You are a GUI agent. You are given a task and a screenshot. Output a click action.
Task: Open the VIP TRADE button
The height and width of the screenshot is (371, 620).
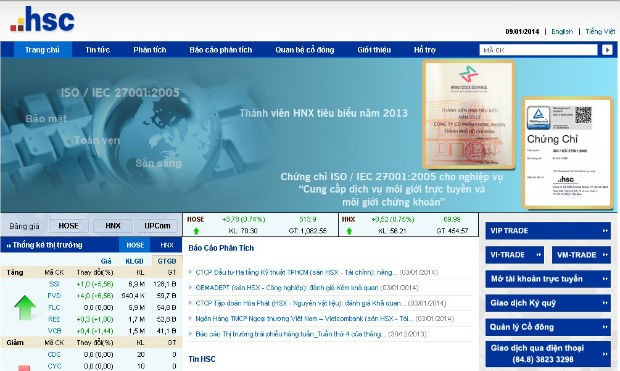[x=548, y=231]
